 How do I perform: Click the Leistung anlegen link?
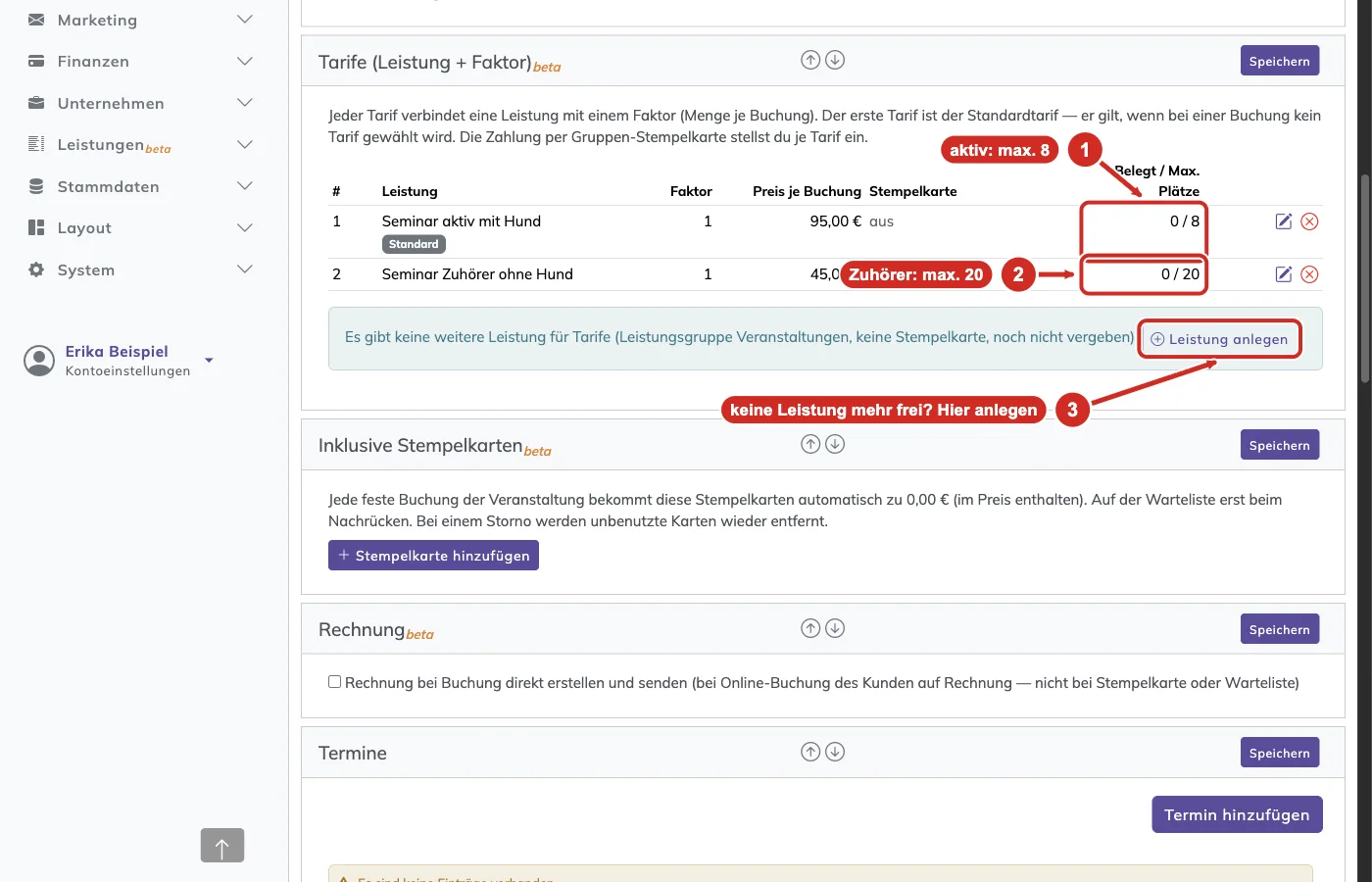[1219, 339]
